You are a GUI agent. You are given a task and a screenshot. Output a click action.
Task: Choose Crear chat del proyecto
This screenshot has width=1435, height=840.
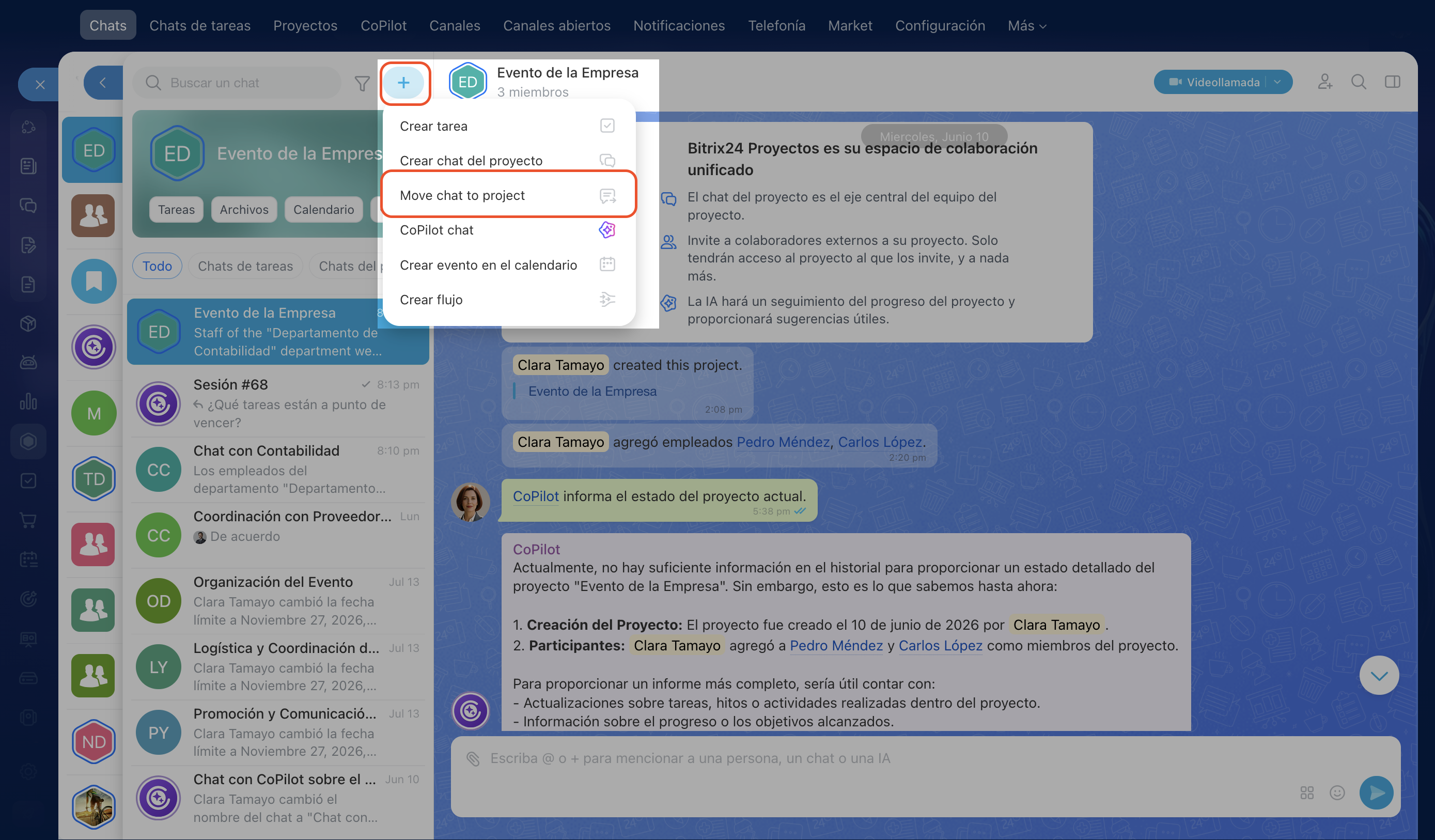(x=508, y=161)
